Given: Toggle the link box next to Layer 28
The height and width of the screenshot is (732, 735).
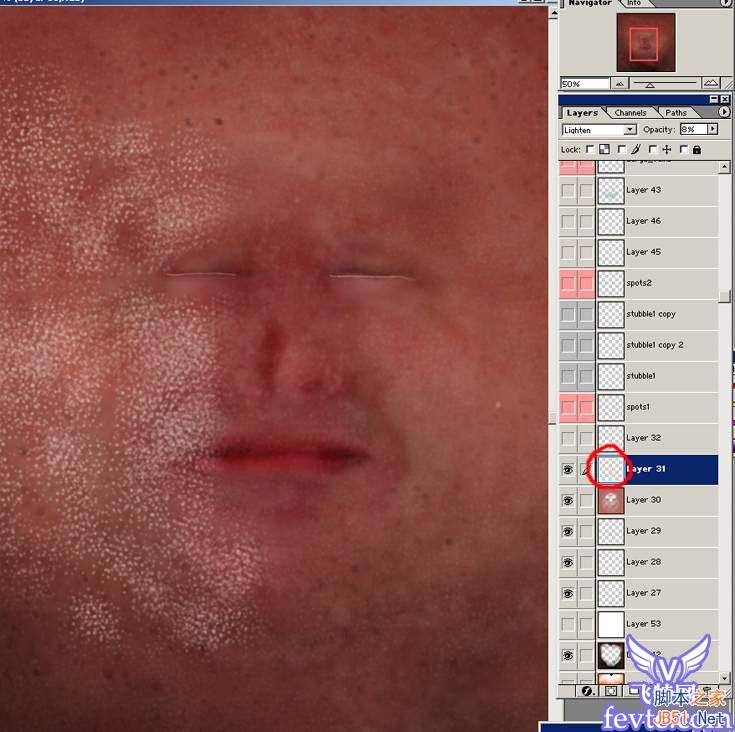Looking at the screenshot, I should (586, 562).
